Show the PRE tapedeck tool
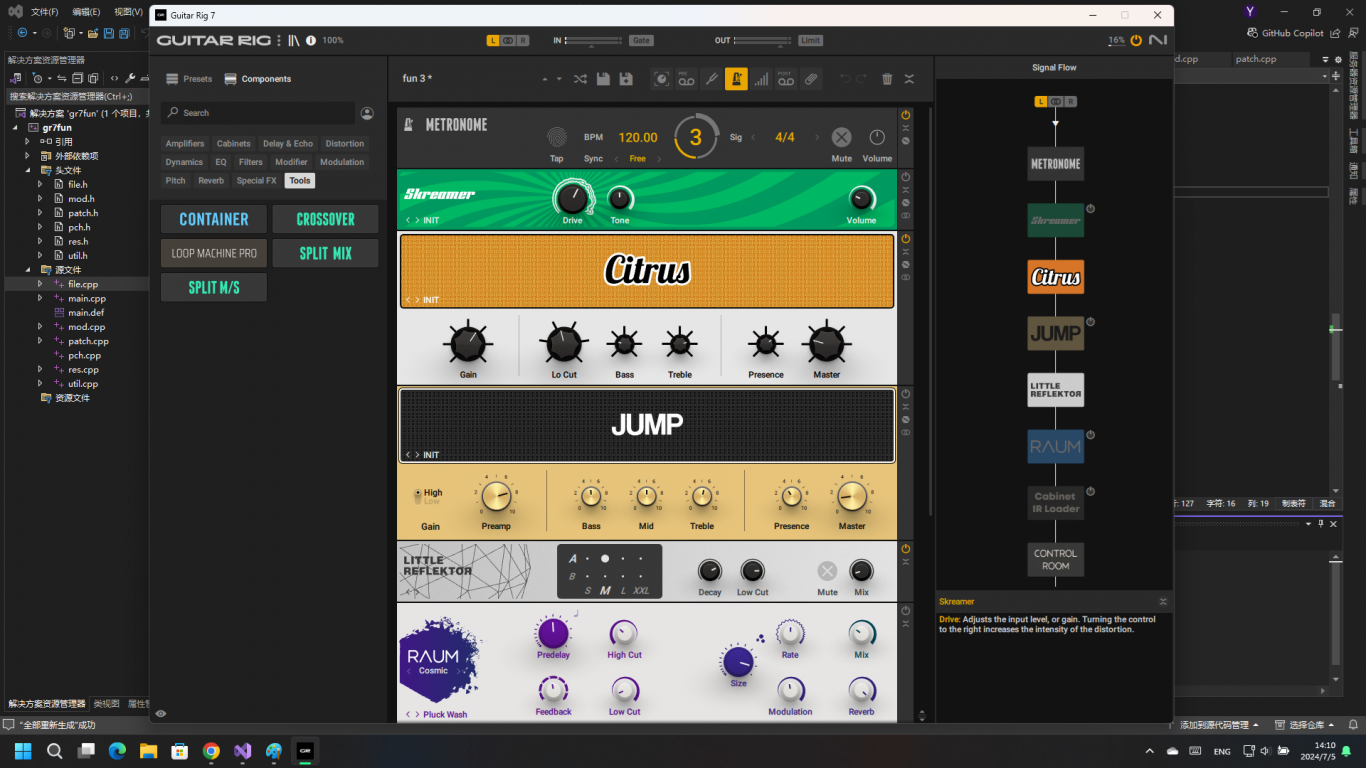 pyautogui.click(x=686, y=79)
